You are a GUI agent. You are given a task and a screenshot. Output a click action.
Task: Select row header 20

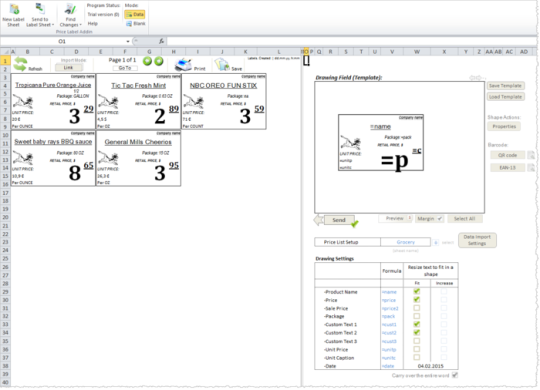pyautogui.click(x=6, y=217)
